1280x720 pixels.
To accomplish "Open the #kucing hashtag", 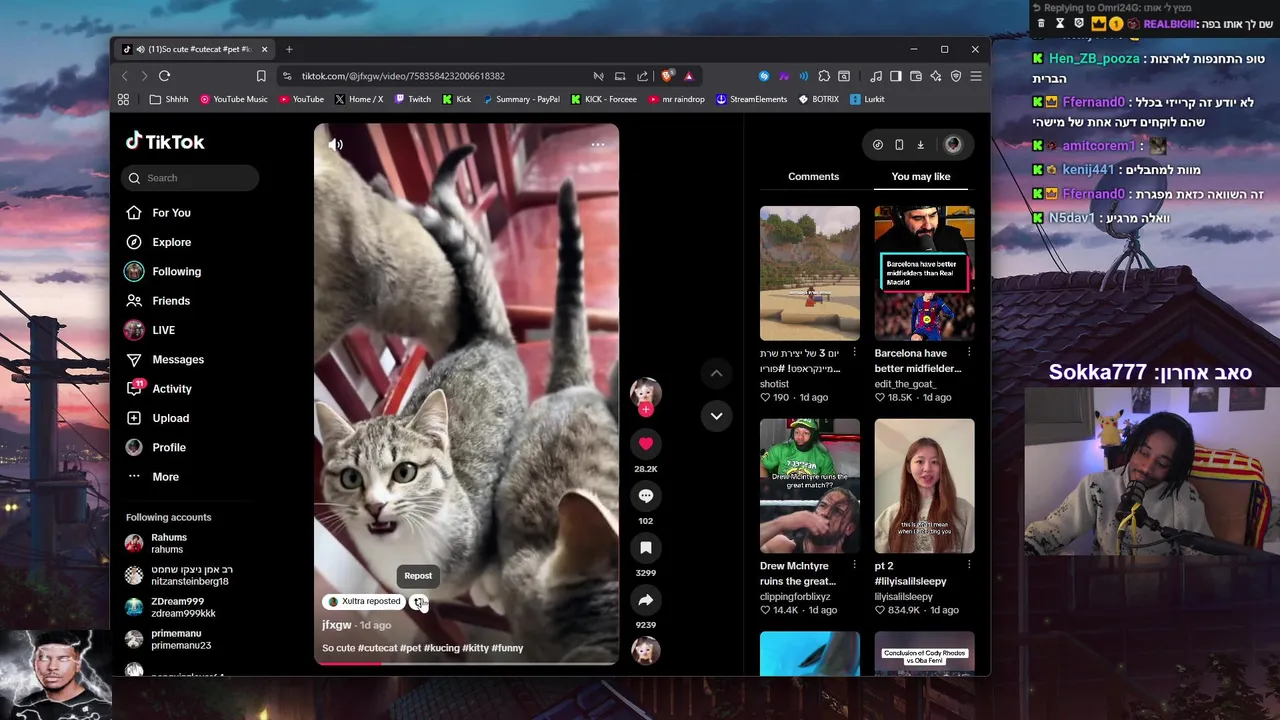I will [x=442, y=648].
